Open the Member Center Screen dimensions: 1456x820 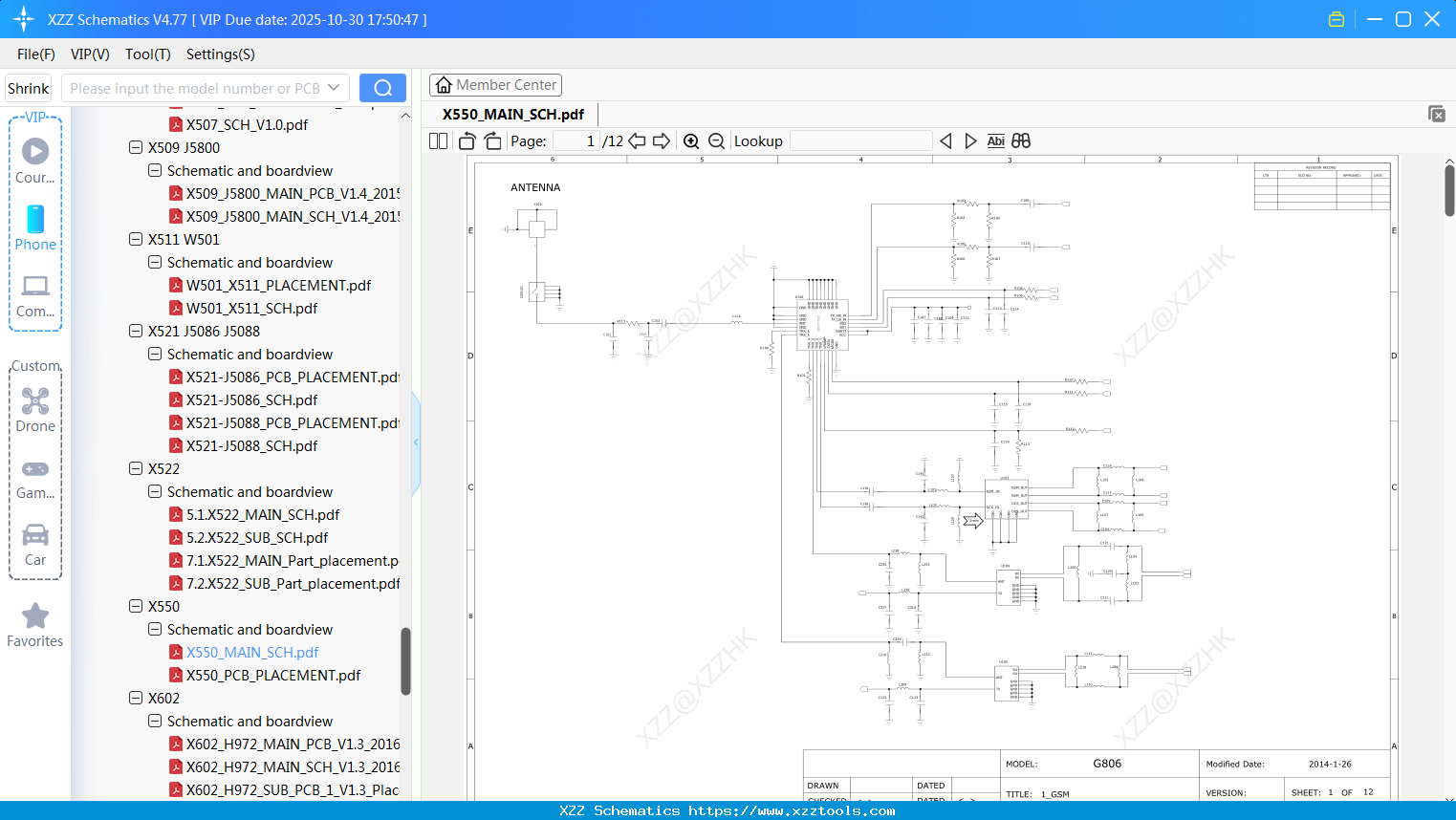pos(495,84)
